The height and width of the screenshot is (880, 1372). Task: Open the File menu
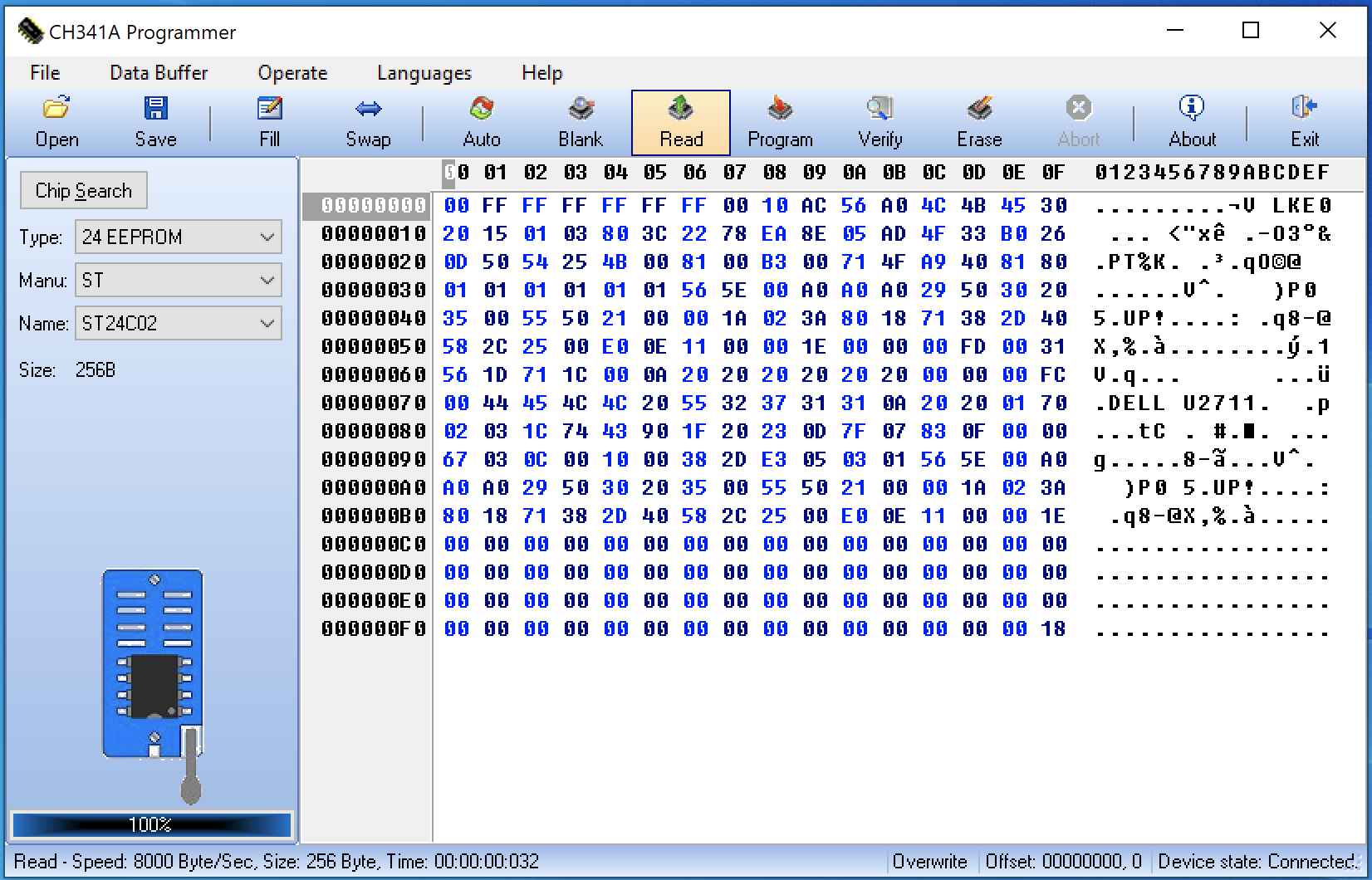point(45,73)
